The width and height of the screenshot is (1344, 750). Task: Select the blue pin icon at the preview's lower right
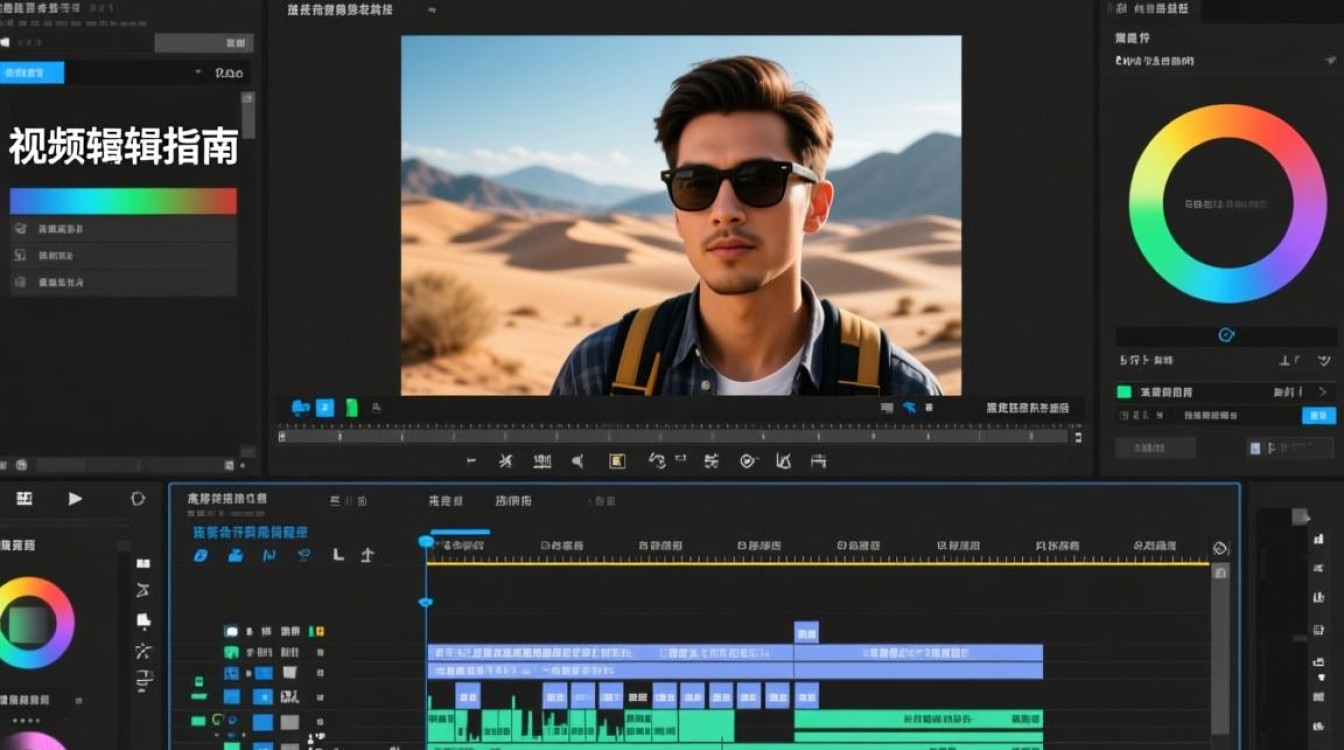909,407
